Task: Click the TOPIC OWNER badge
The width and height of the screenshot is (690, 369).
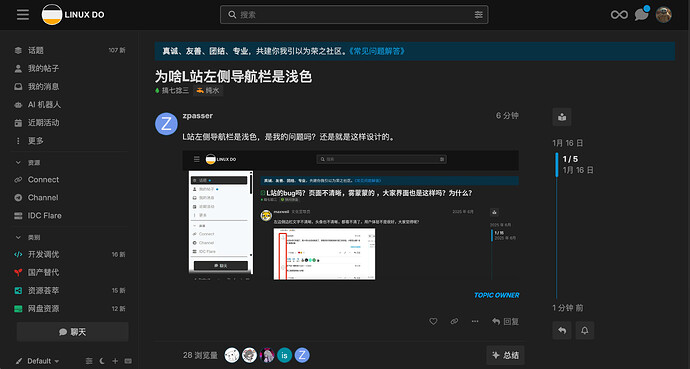Action: (496, 295)
